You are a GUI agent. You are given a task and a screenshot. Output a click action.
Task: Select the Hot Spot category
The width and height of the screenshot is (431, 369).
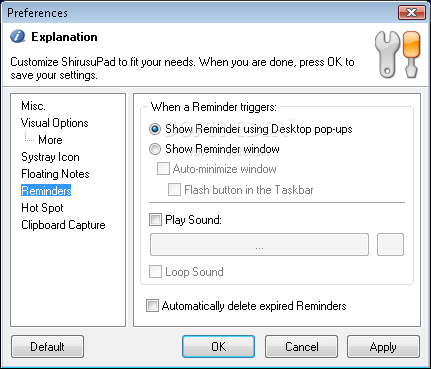42,208
